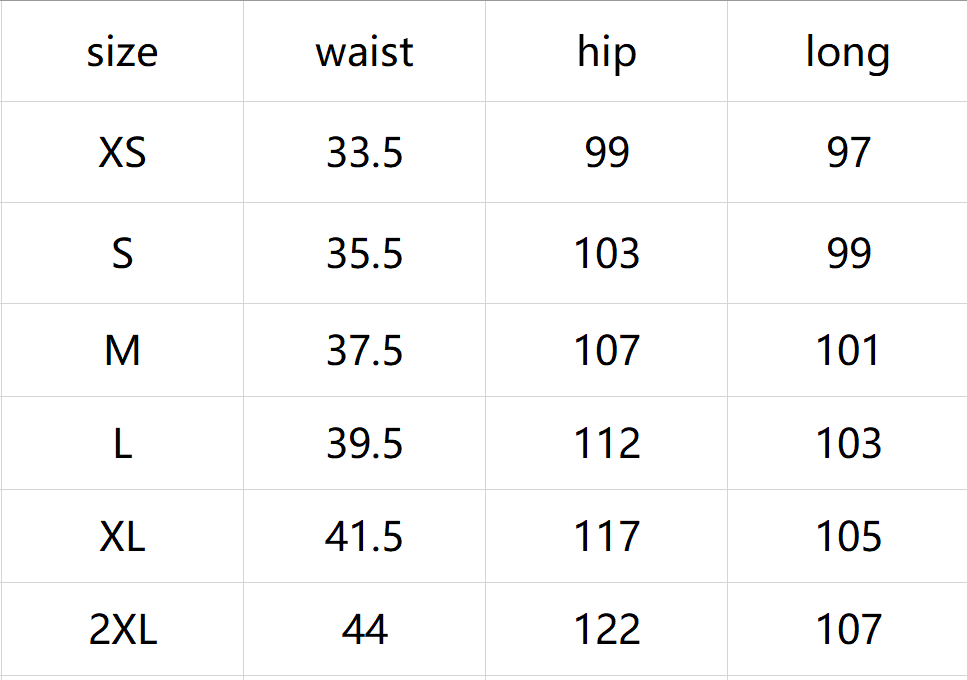Screen dimensions: 967x680
Task: Select the waist value 44 cell
Action: click(x=364, y=630)
